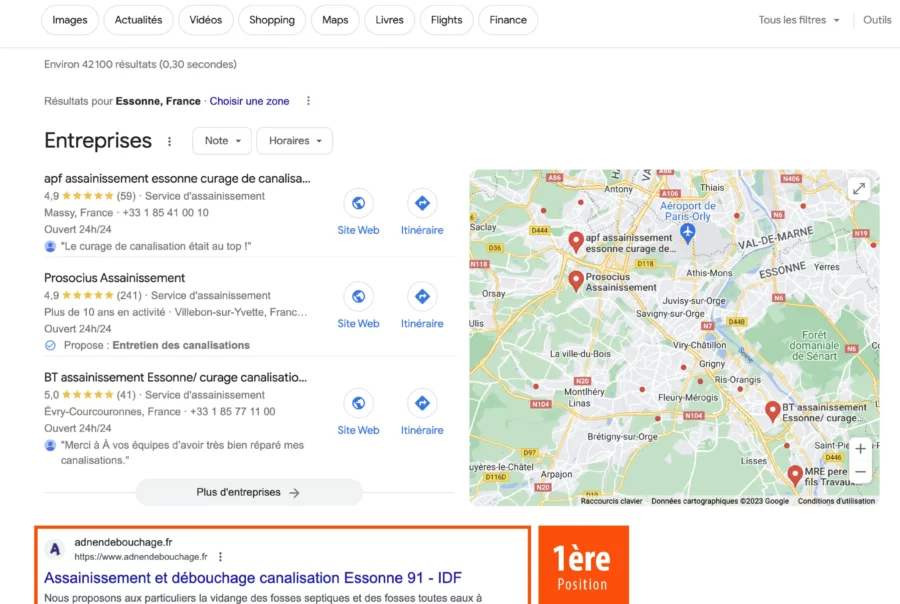Open the adnendebouchage.fr result options menu
Viewport: 900px width, 604px height.
tap(220, 556)
